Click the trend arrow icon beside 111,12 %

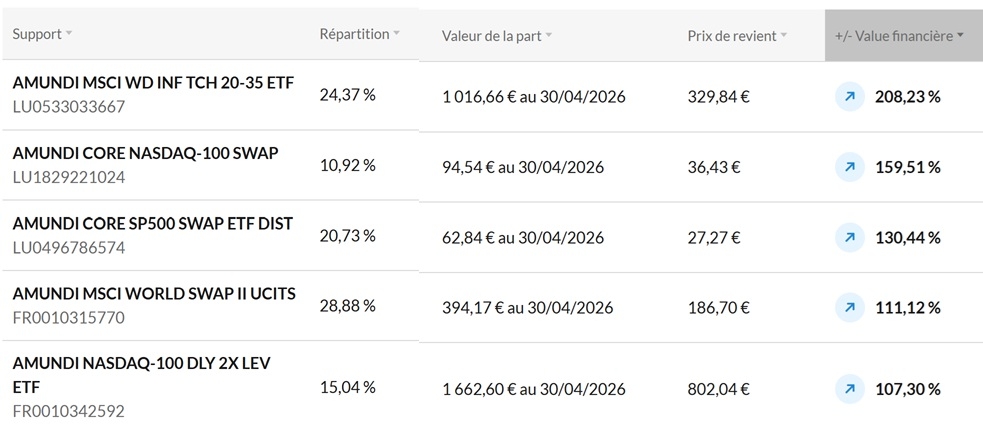point(849,307)
